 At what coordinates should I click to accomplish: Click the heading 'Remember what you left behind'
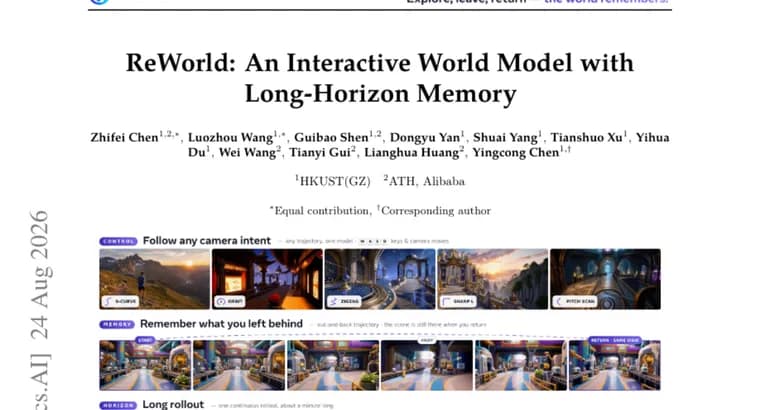click(222, 324)
